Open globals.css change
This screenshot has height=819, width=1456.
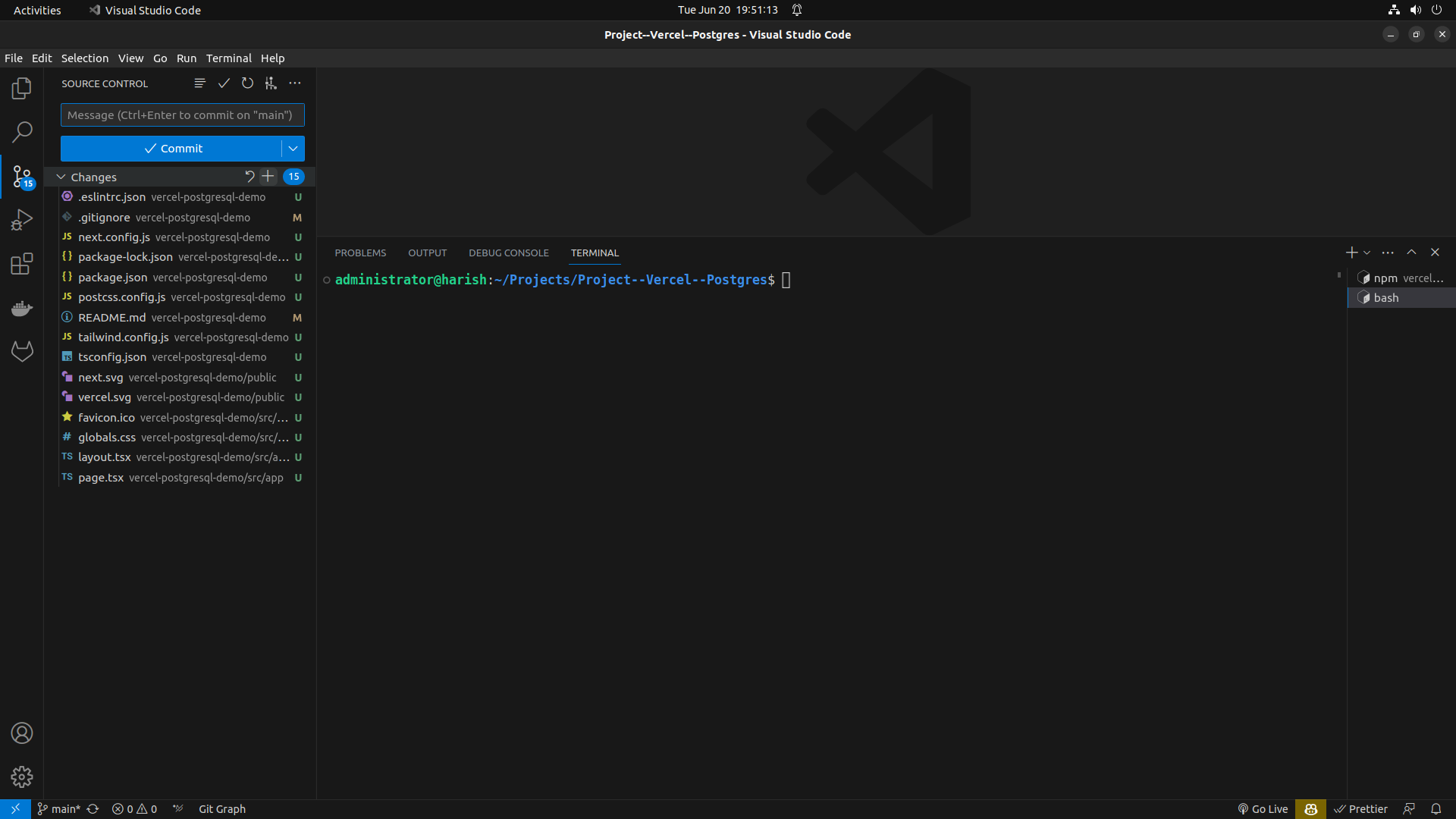(180, 438)
